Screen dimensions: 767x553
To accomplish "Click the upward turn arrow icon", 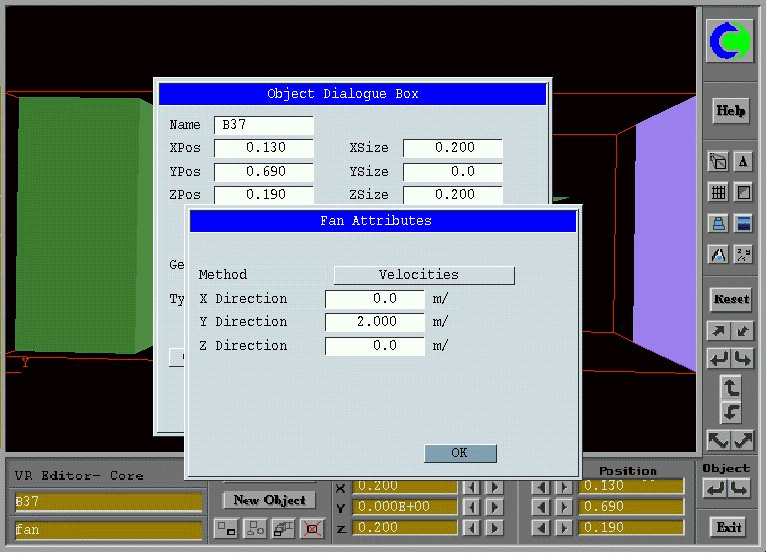I will click(730, 387).
